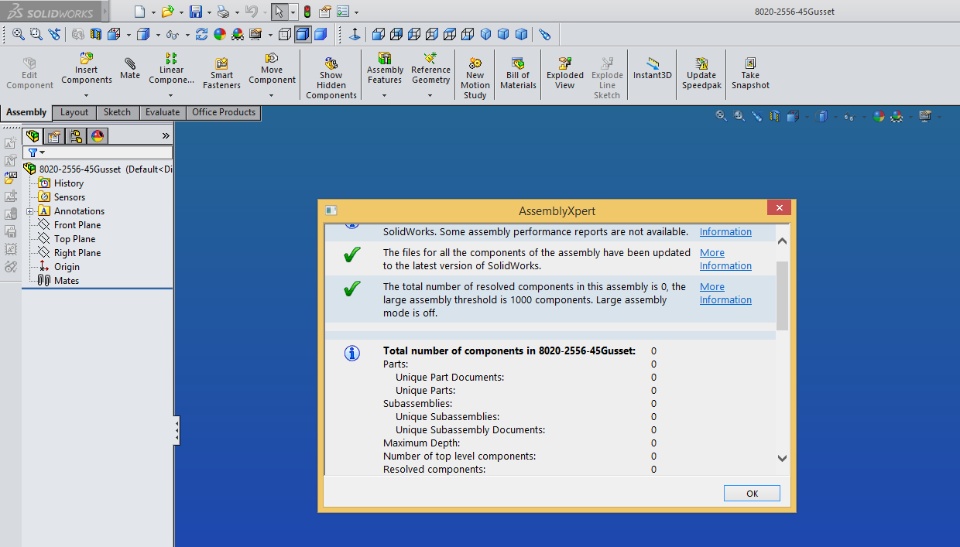Click scroll-down arrow in AssemblyXpert dialog
The width and height of the screenshot is (960, 547).
(x=782, y=458)
